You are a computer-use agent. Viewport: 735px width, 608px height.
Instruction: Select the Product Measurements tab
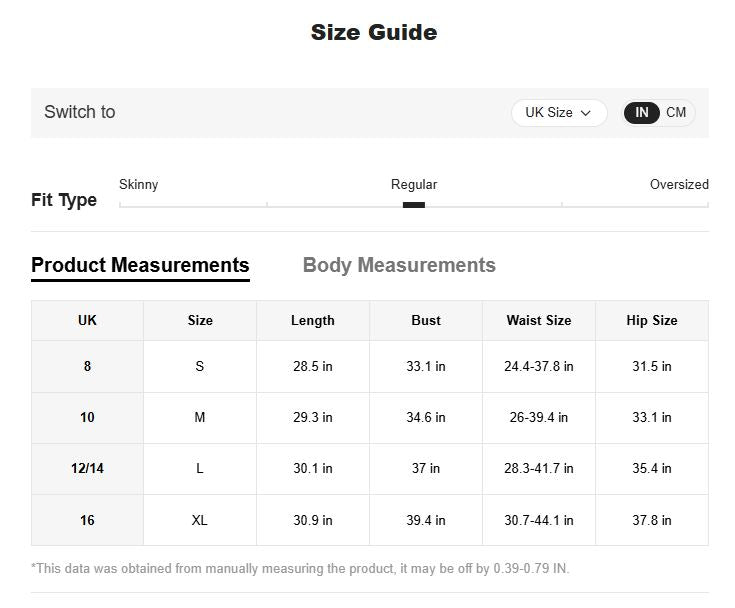tap(140, 265)
